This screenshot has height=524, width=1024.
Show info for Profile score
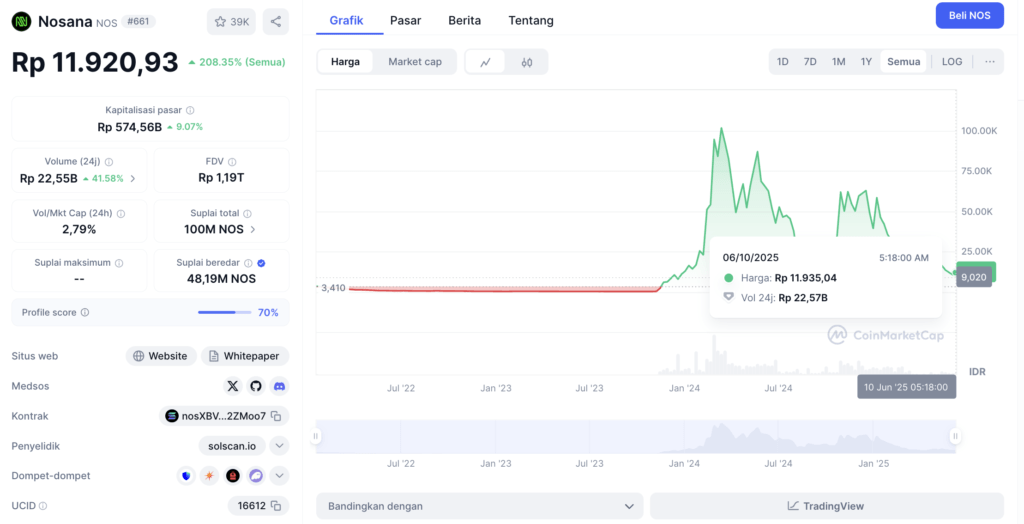pos(85,313)
